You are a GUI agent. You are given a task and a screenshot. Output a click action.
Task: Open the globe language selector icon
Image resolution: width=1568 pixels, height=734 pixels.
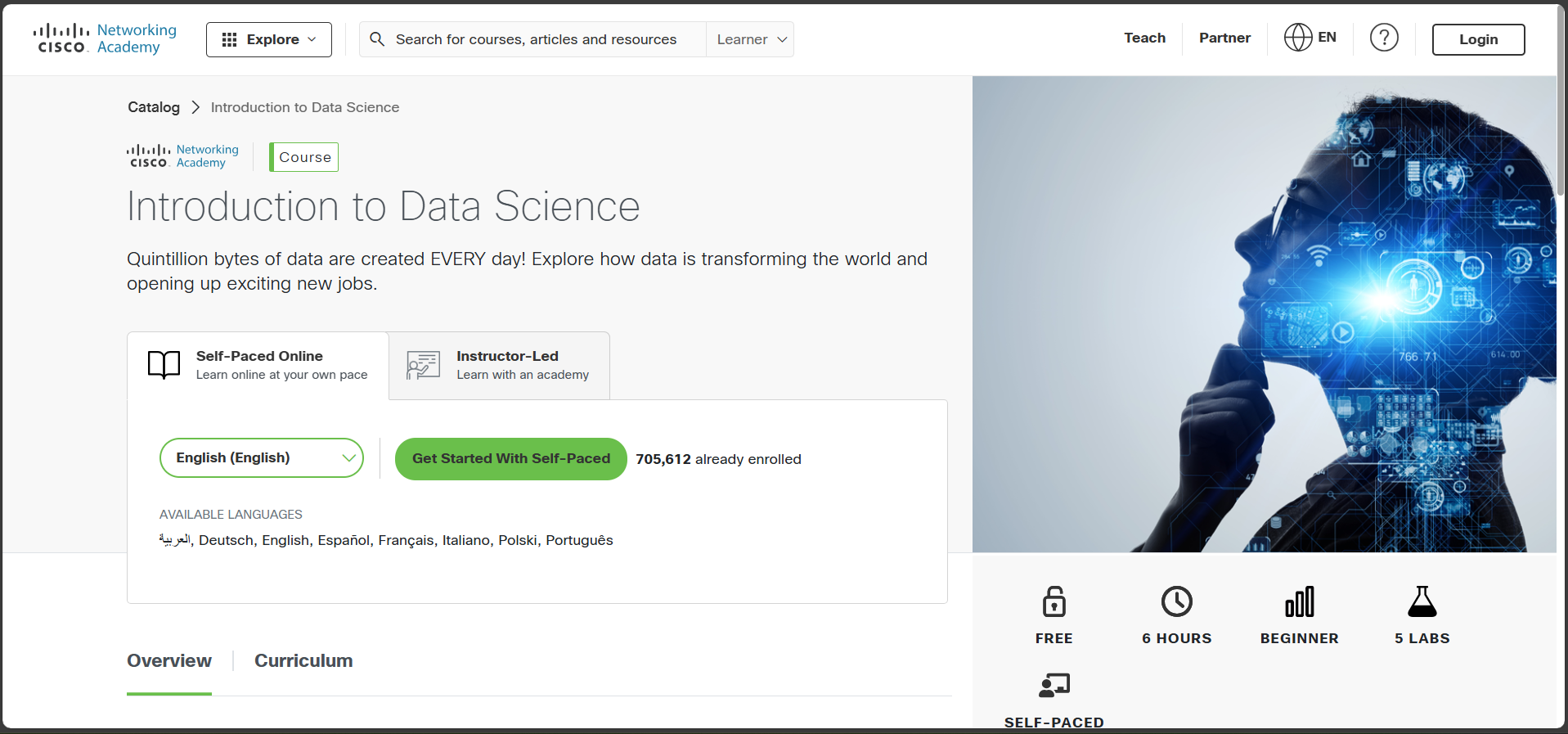click(1297, 38)
